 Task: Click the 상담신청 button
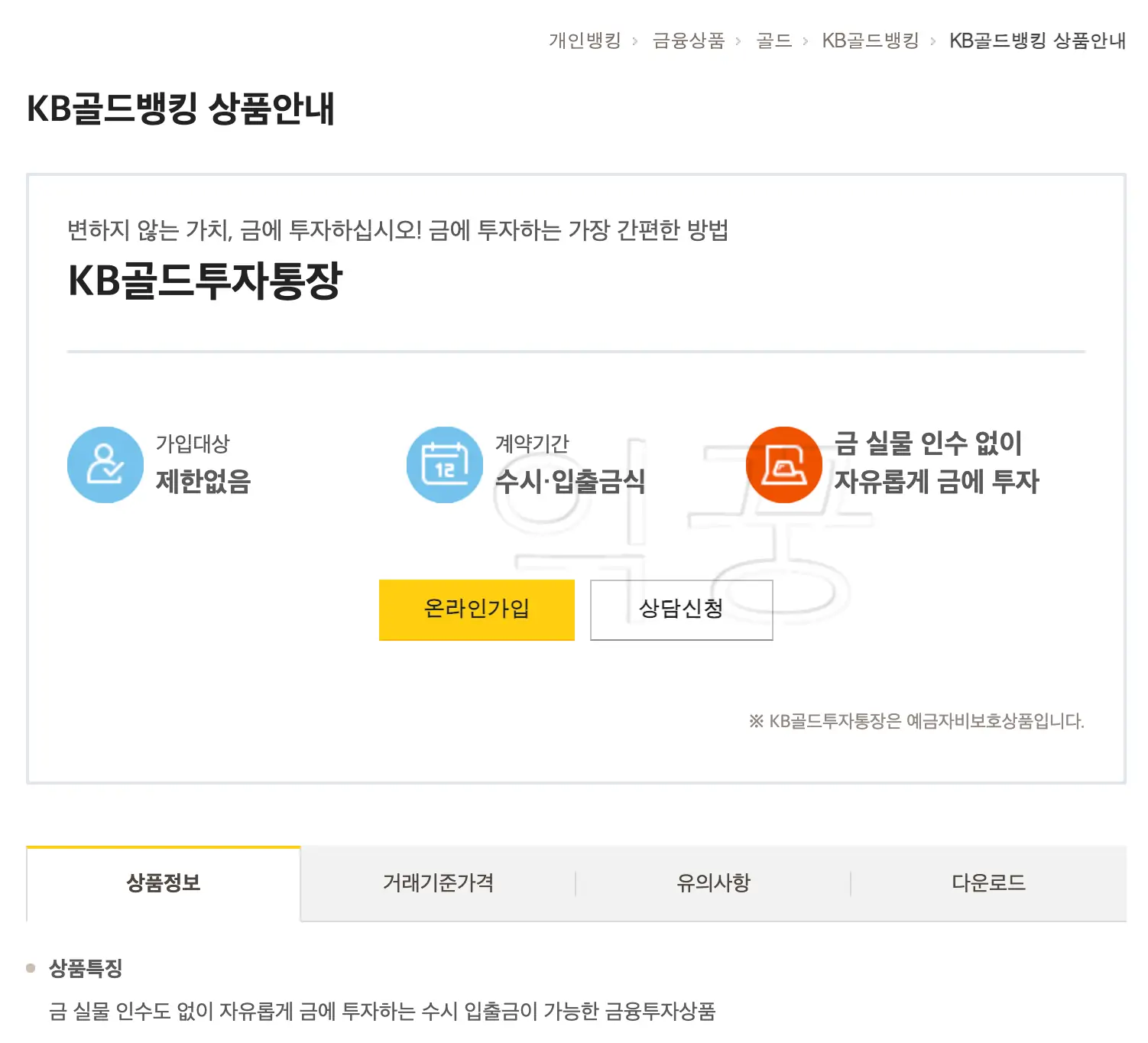(x=680, y=609)
